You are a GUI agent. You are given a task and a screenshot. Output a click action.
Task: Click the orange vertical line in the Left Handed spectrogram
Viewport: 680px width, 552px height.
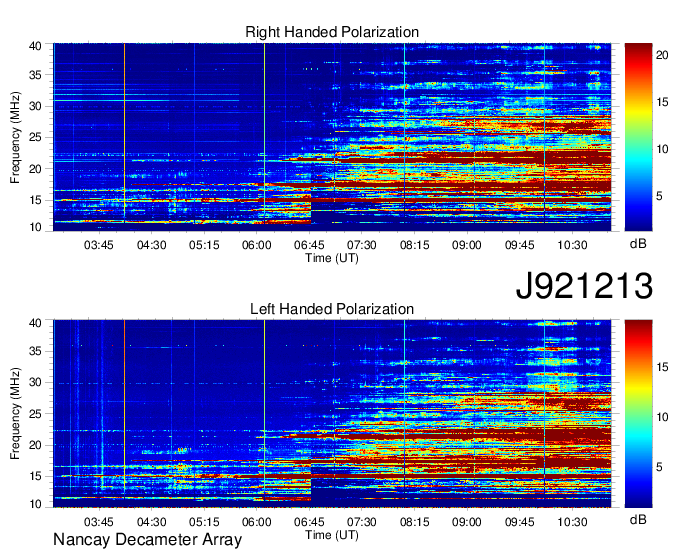(x=124, y=408)
